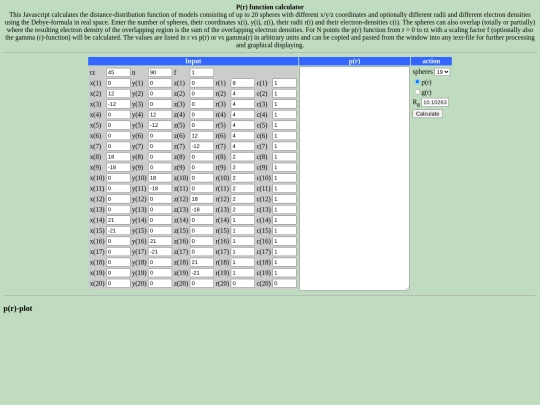
Task: Click the r(20) radius field
Action: (242, 283)
